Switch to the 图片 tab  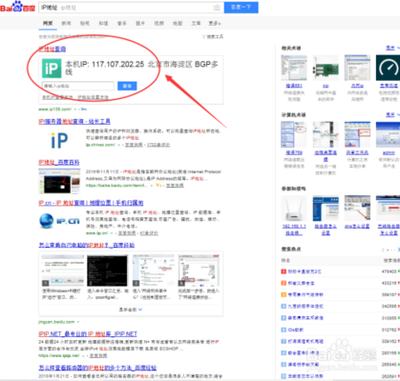[x=140, y=23]
